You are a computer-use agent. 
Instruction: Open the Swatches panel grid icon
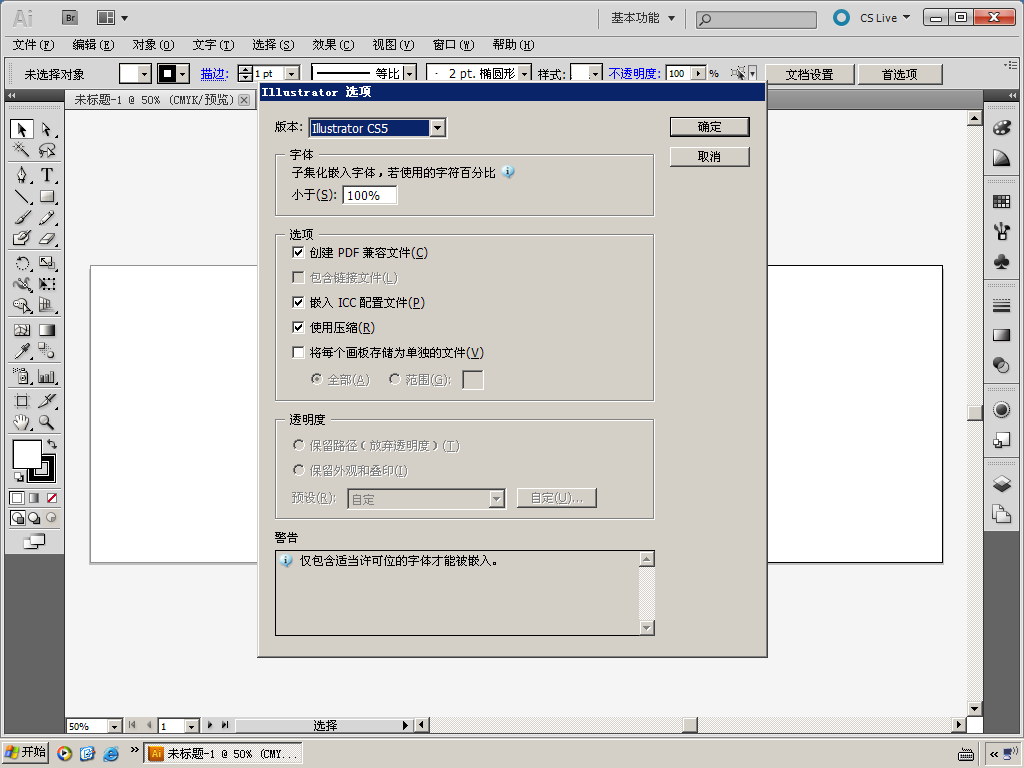coord(1001,202)
